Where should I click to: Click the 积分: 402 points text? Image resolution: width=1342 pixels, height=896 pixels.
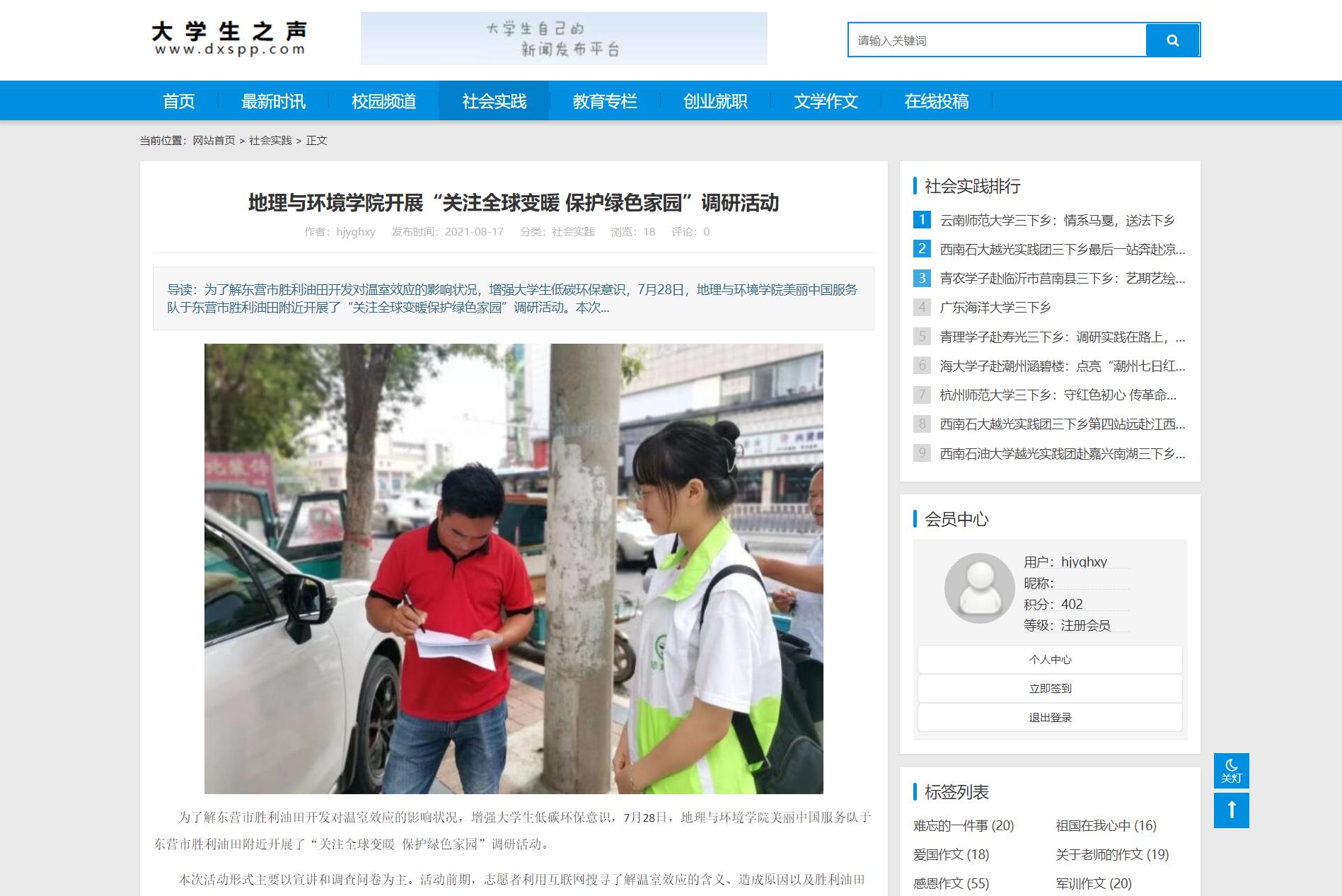pyautogui.click(x=1053, y=604)
